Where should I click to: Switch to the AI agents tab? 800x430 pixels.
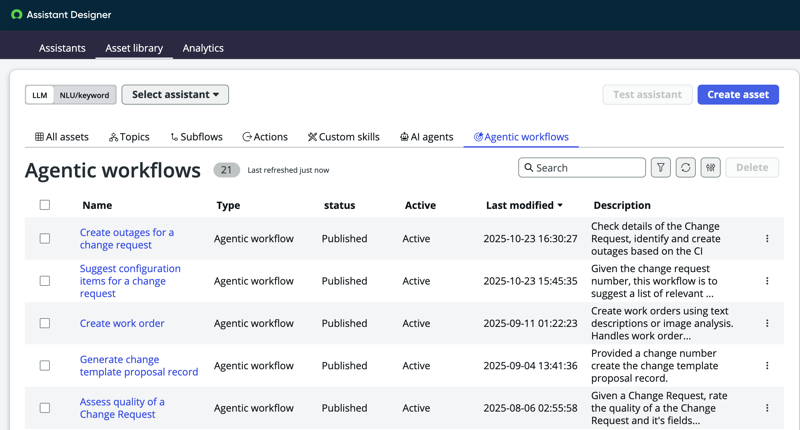pos(427,137)
